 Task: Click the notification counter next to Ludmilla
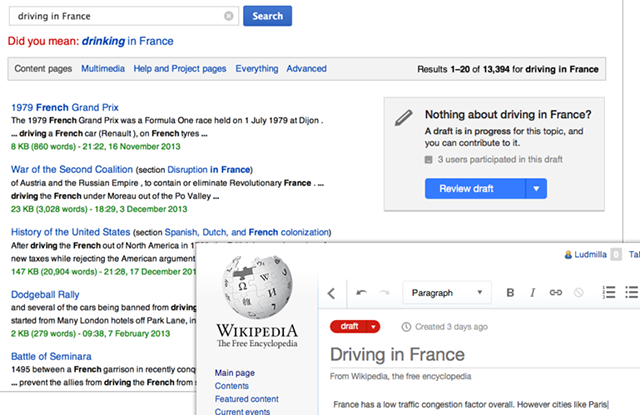(616, 255)
